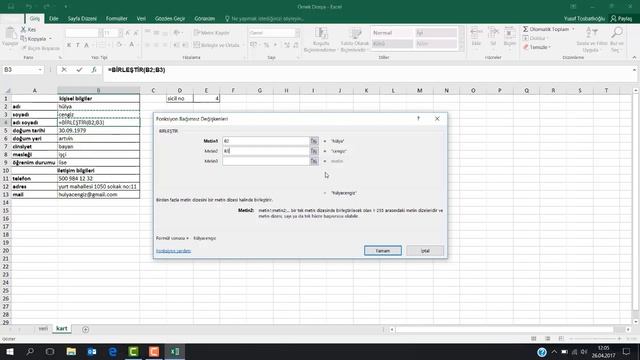Expand the Name Box dropdown arrow
Screen dimensions: 640x360
click(x=40, y=70)
